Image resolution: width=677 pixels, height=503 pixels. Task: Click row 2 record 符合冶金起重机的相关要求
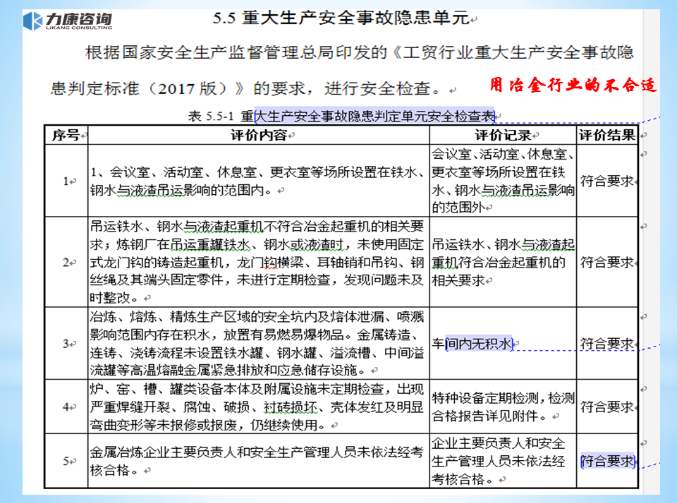click(x=503, y=262)
